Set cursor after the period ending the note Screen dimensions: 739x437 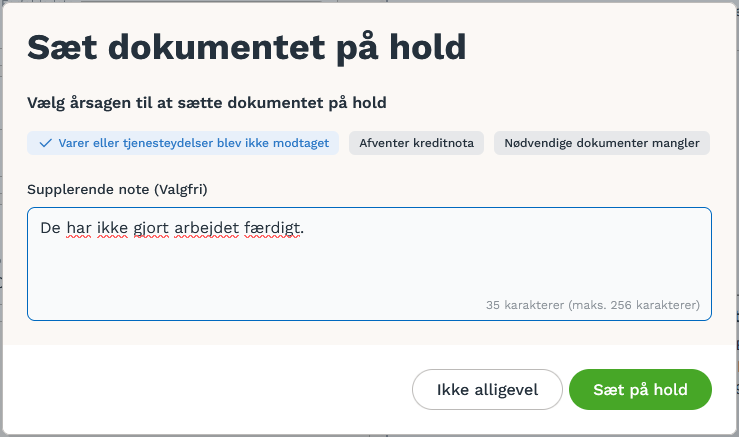(305, 228)
